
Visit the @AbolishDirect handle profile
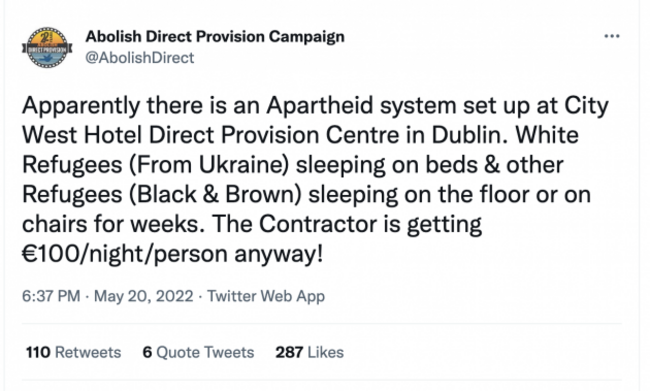coord(139,58)
